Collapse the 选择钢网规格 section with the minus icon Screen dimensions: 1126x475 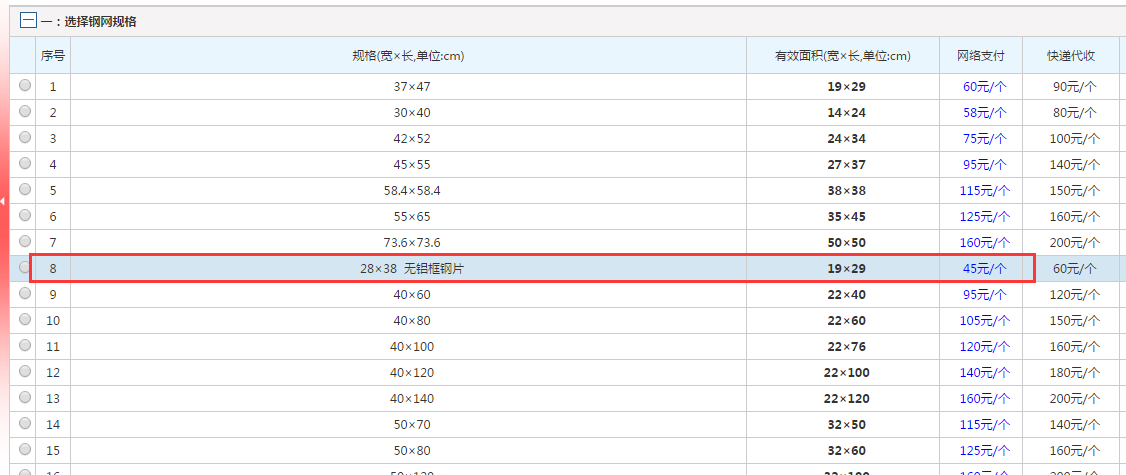click(x=28, y=21)
